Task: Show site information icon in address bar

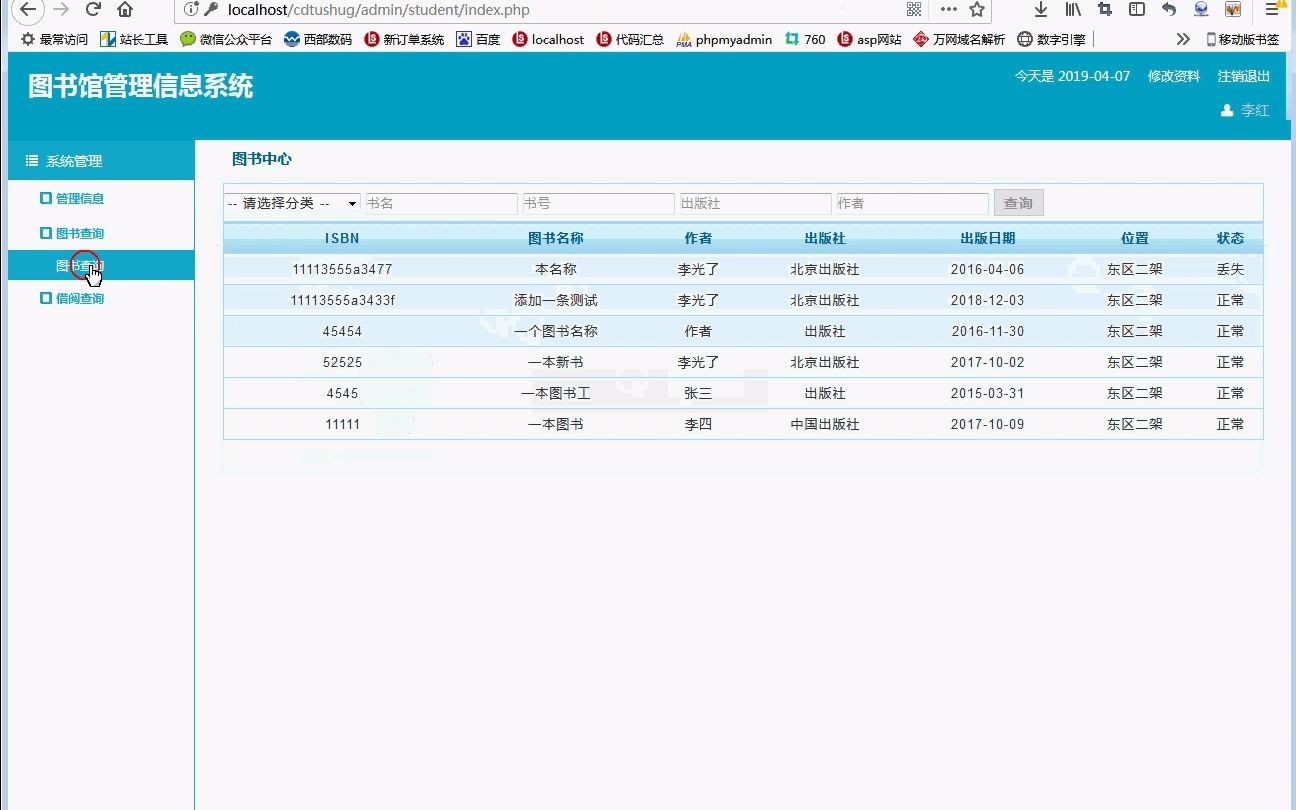Action: [190, 9]
